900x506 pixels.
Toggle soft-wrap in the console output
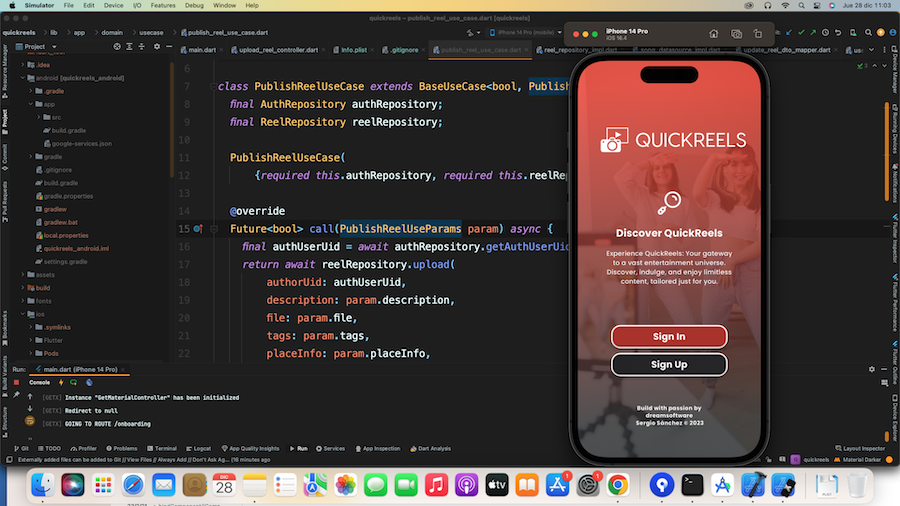(x=30, y=422)
